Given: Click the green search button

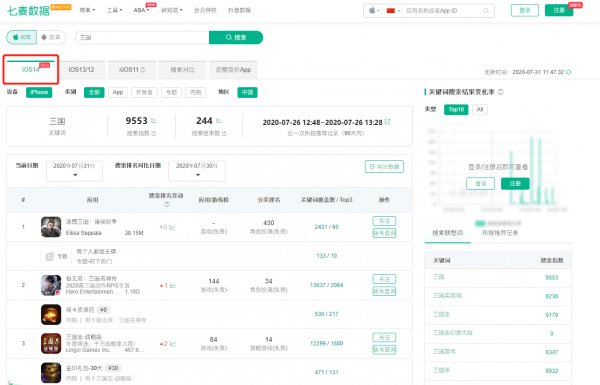Looking at the screenshot, I should coord(236,37).
